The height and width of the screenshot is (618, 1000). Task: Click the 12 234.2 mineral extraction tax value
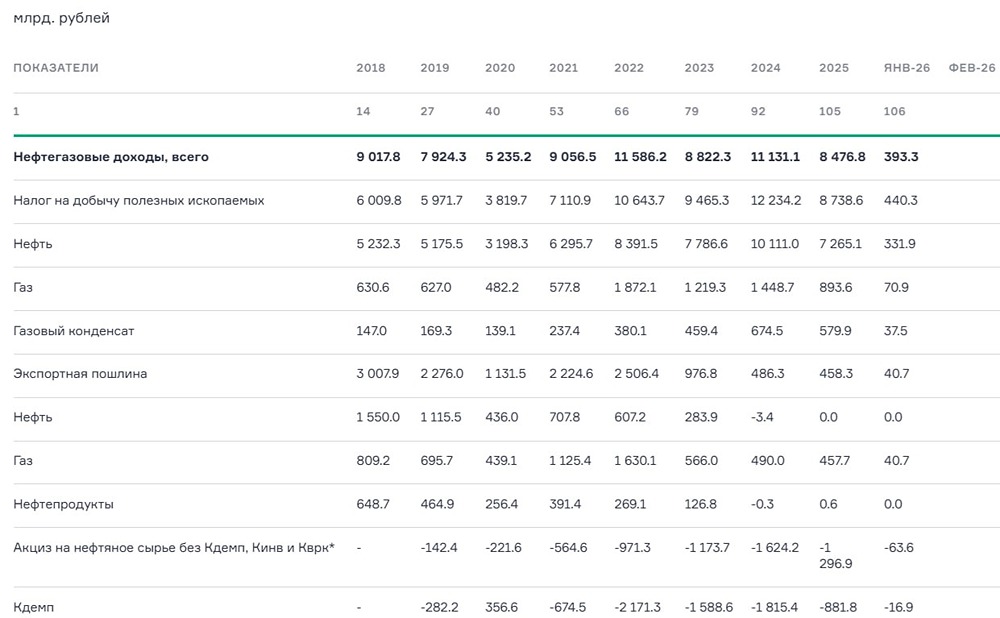(774, 199)
